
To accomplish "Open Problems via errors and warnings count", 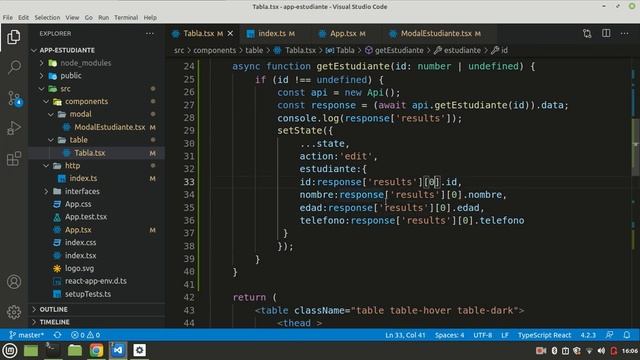I will point(85,335).
